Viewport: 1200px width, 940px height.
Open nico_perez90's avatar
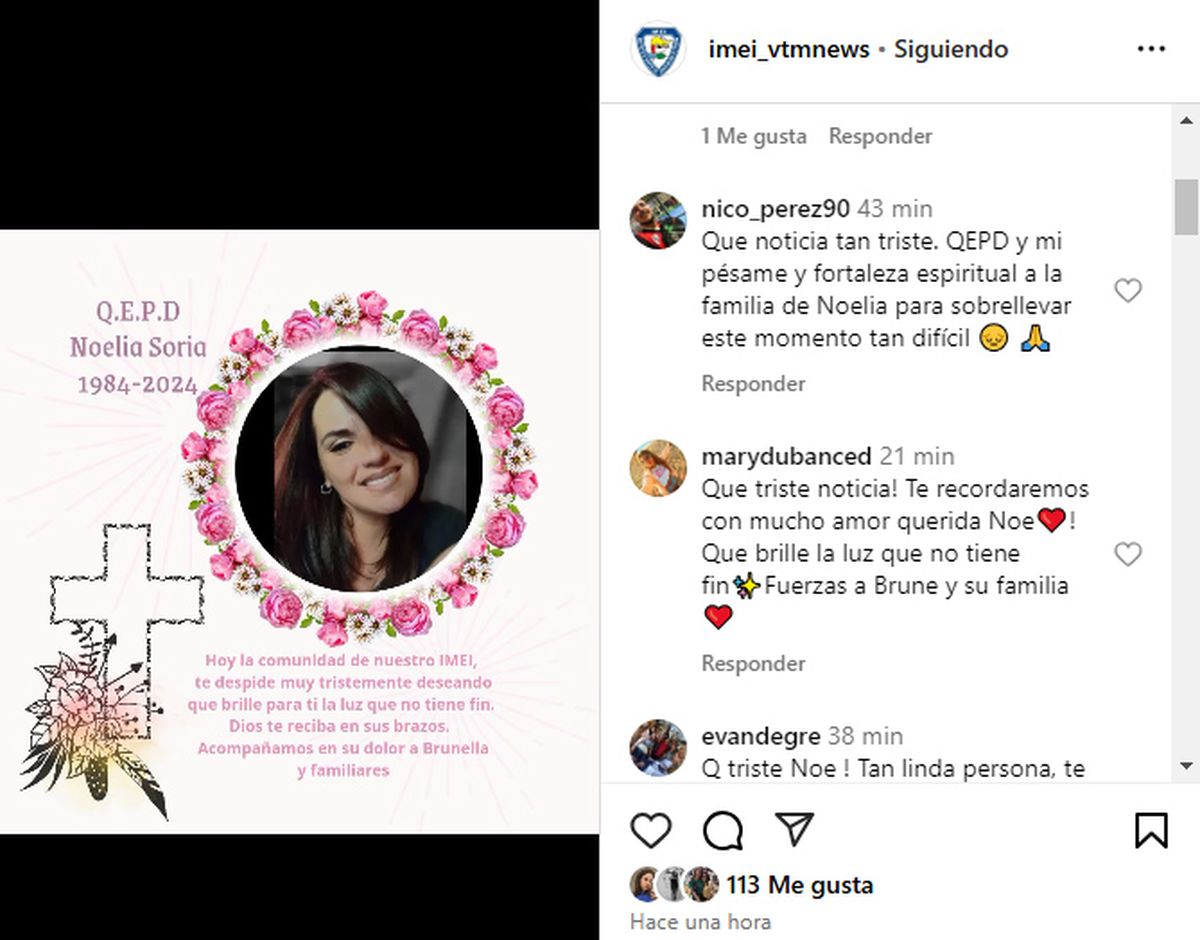[x=658, y=220]
